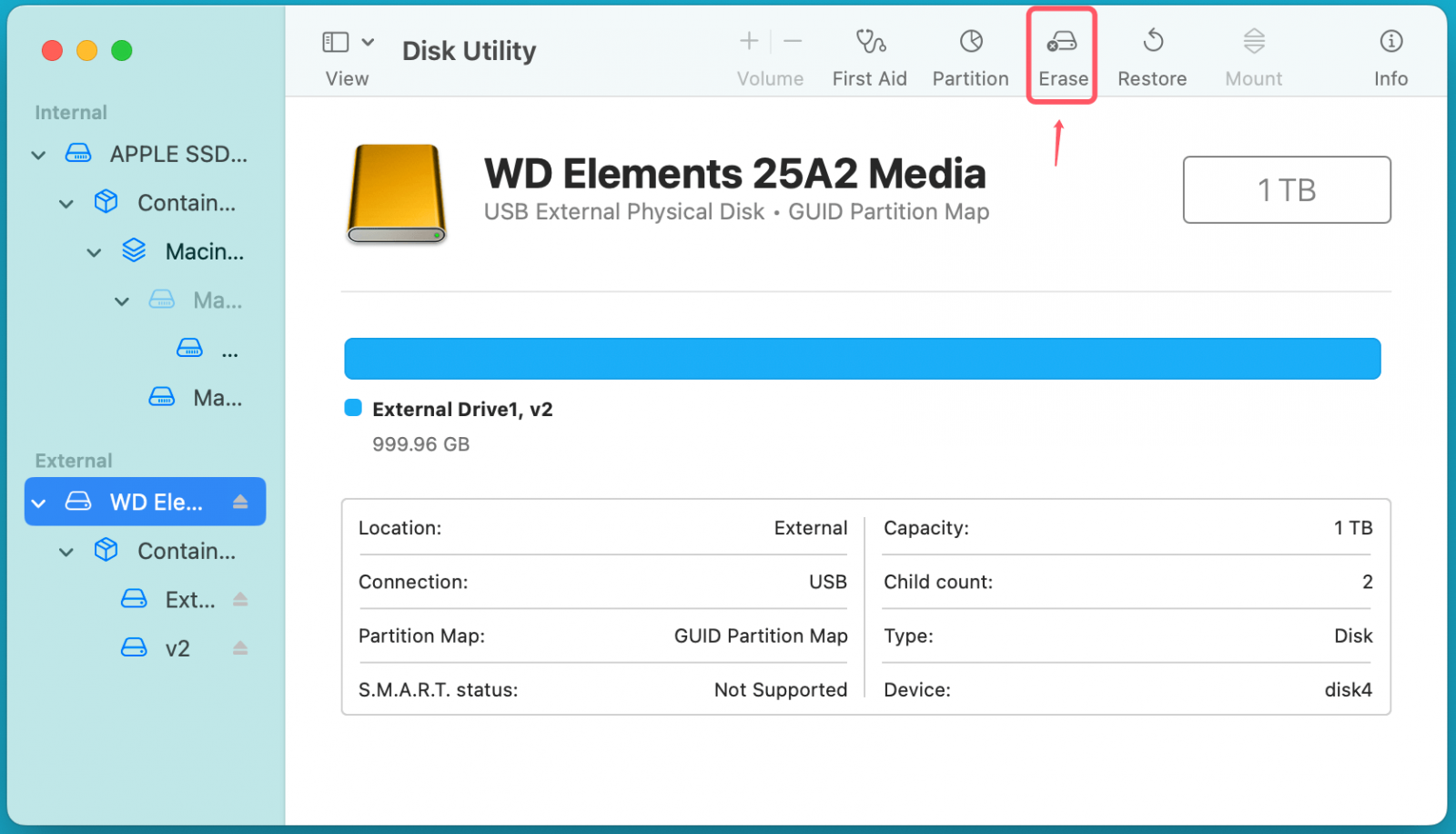Minimize window with the yellow button
The image size is (1456, 834).
86,51
